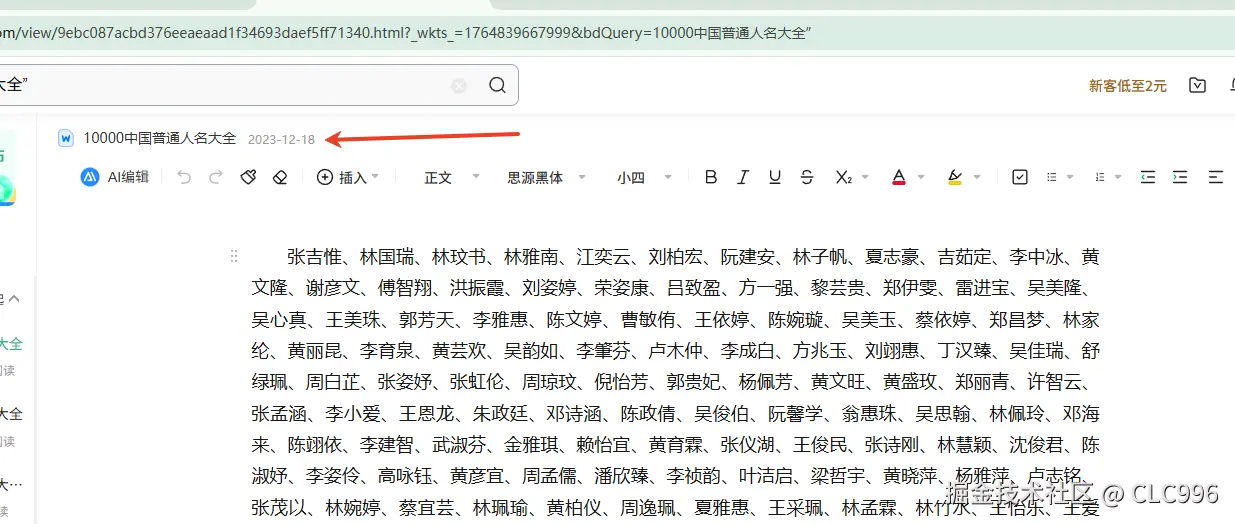Click the name 沈俊君 in document
Screen dimensions: 1235x524
[x=1036, y=445]
